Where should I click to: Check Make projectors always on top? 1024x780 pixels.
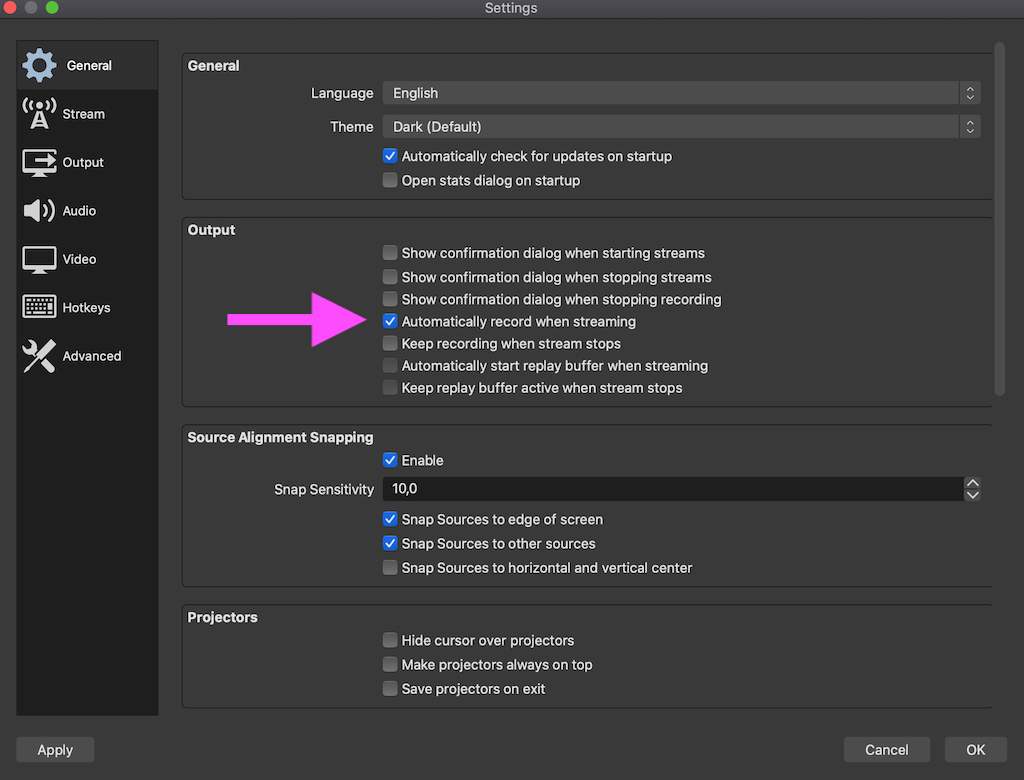[390, 664]
